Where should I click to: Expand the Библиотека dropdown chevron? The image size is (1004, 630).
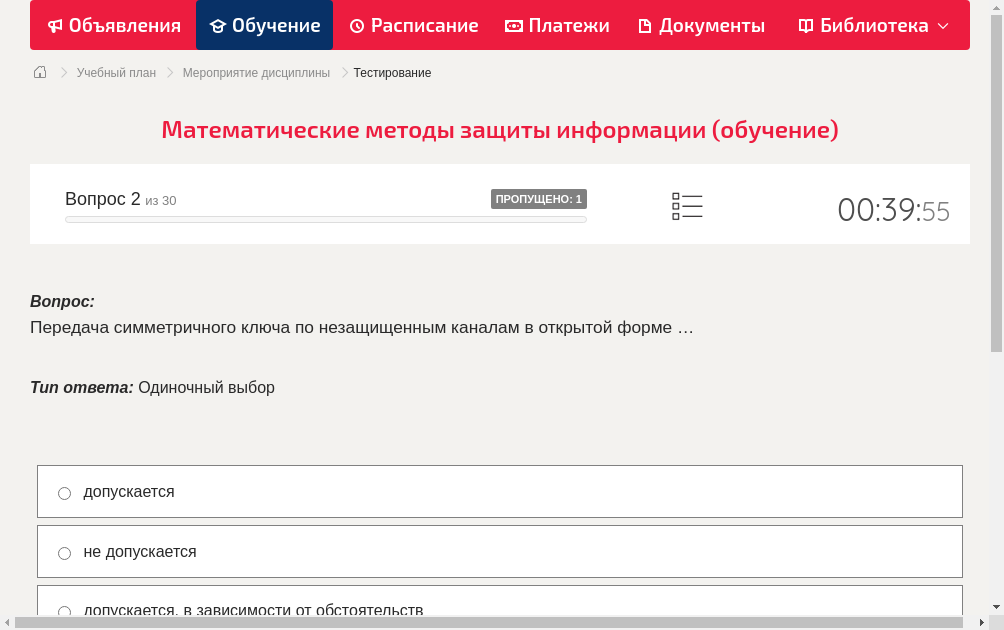941,25
